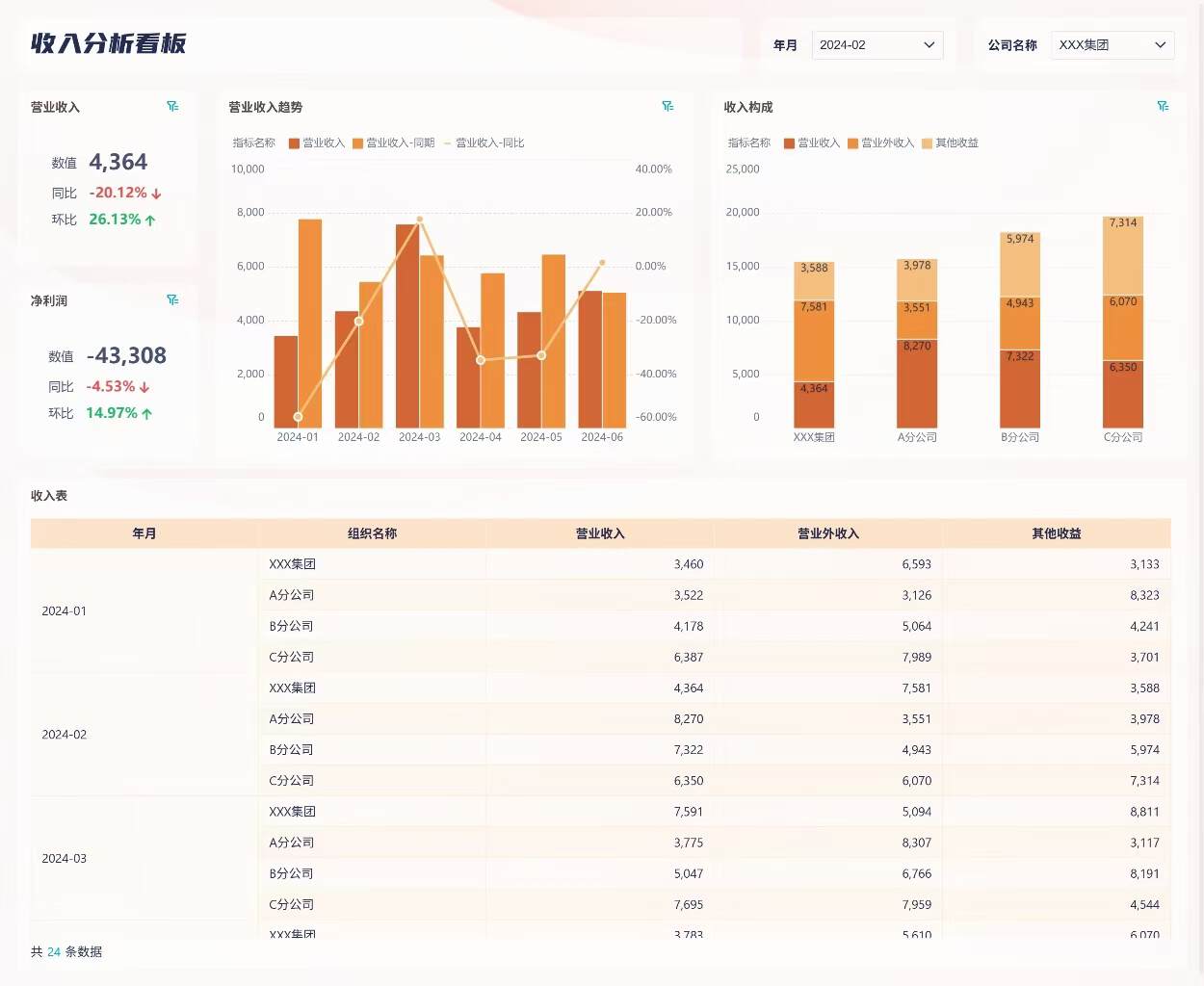Click the filter icon on 收入构成 panel
Viewport: 1204px width, 986px height.
coord(1164,107)
